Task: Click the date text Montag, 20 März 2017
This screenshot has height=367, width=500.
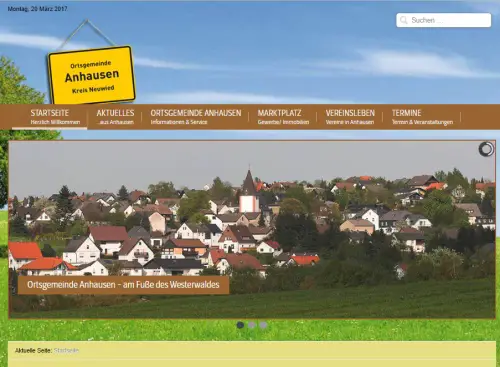Action: (37, 9)
